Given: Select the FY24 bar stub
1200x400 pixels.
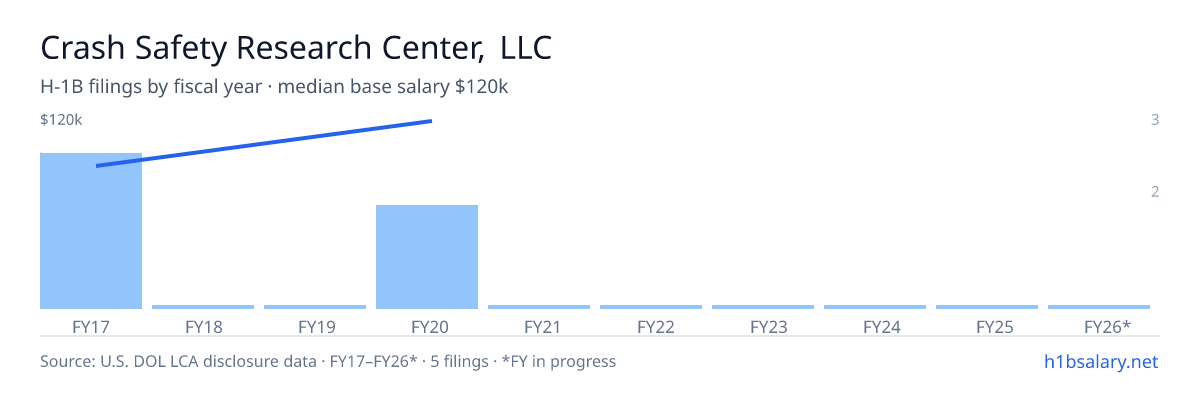Looking at the screenshot, I should tap(875, 307).
